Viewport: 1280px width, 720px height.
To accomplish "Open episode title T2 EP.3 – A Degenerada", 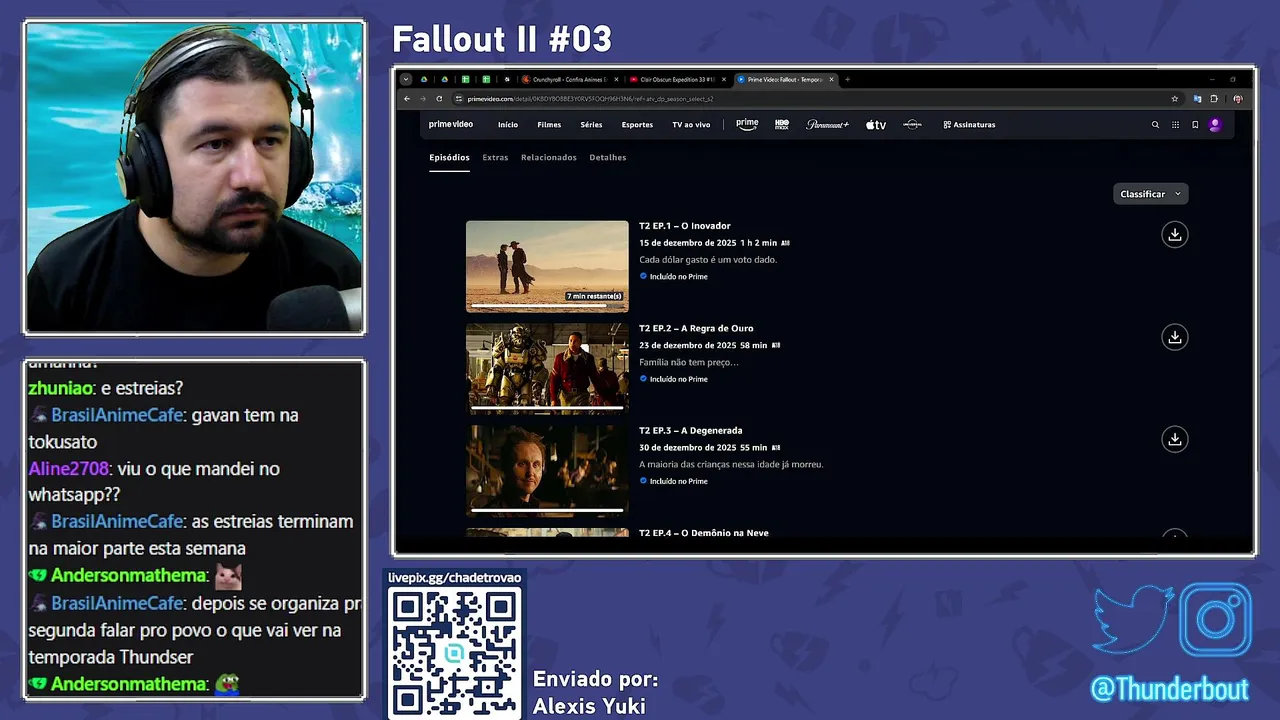I will coord(691,431).
